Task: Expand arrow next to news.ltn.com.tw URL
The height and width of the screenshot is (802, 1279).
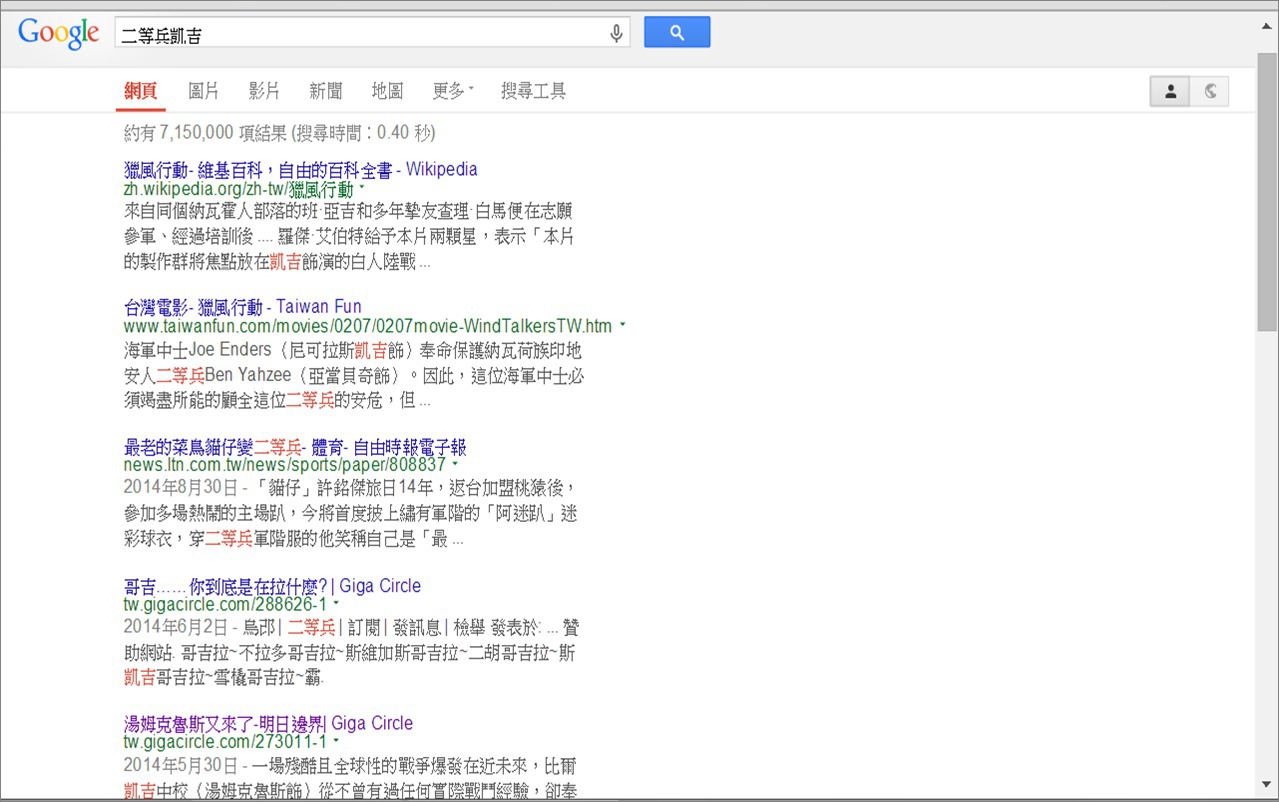Action: tap(456, 464)
